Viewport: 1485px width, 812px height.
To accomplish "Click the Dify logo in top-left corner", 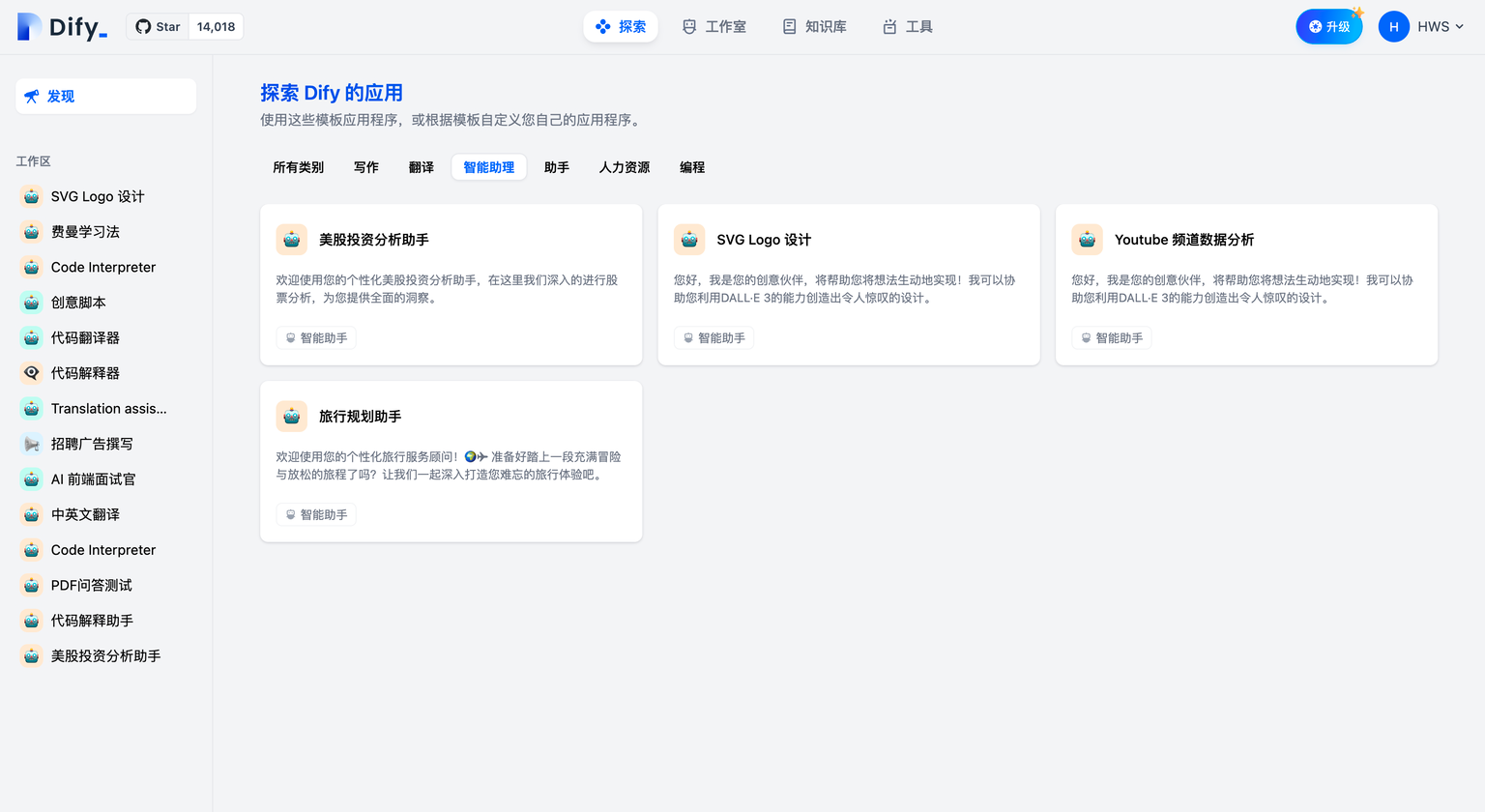I will point(61,26).
